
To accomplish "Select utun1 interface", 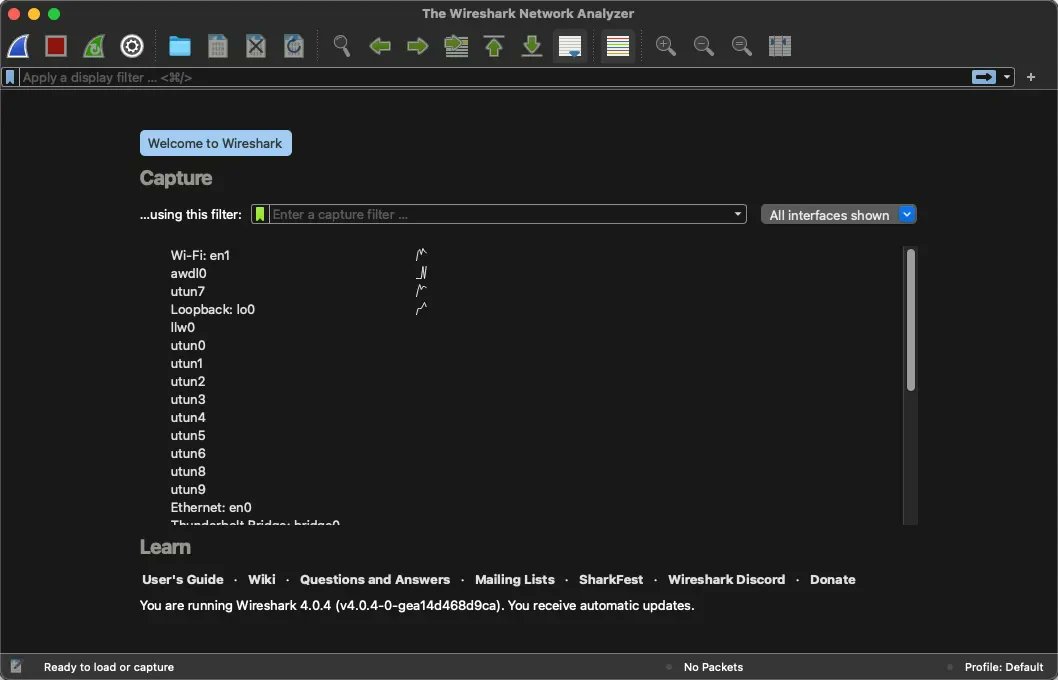I will (187, 363).
